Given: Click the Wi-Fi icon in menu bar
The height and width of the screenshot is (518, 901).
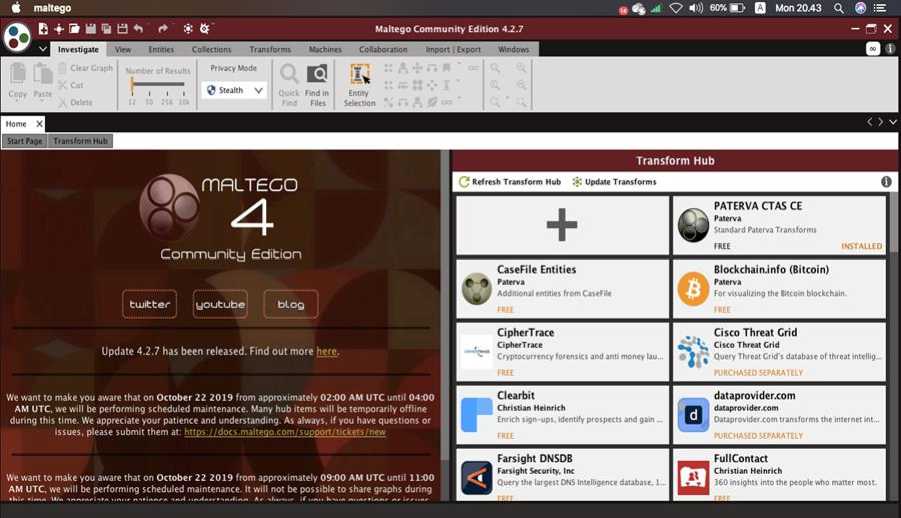Looking at the screenshot, I should pyautogui.click(x=676, y=8).
